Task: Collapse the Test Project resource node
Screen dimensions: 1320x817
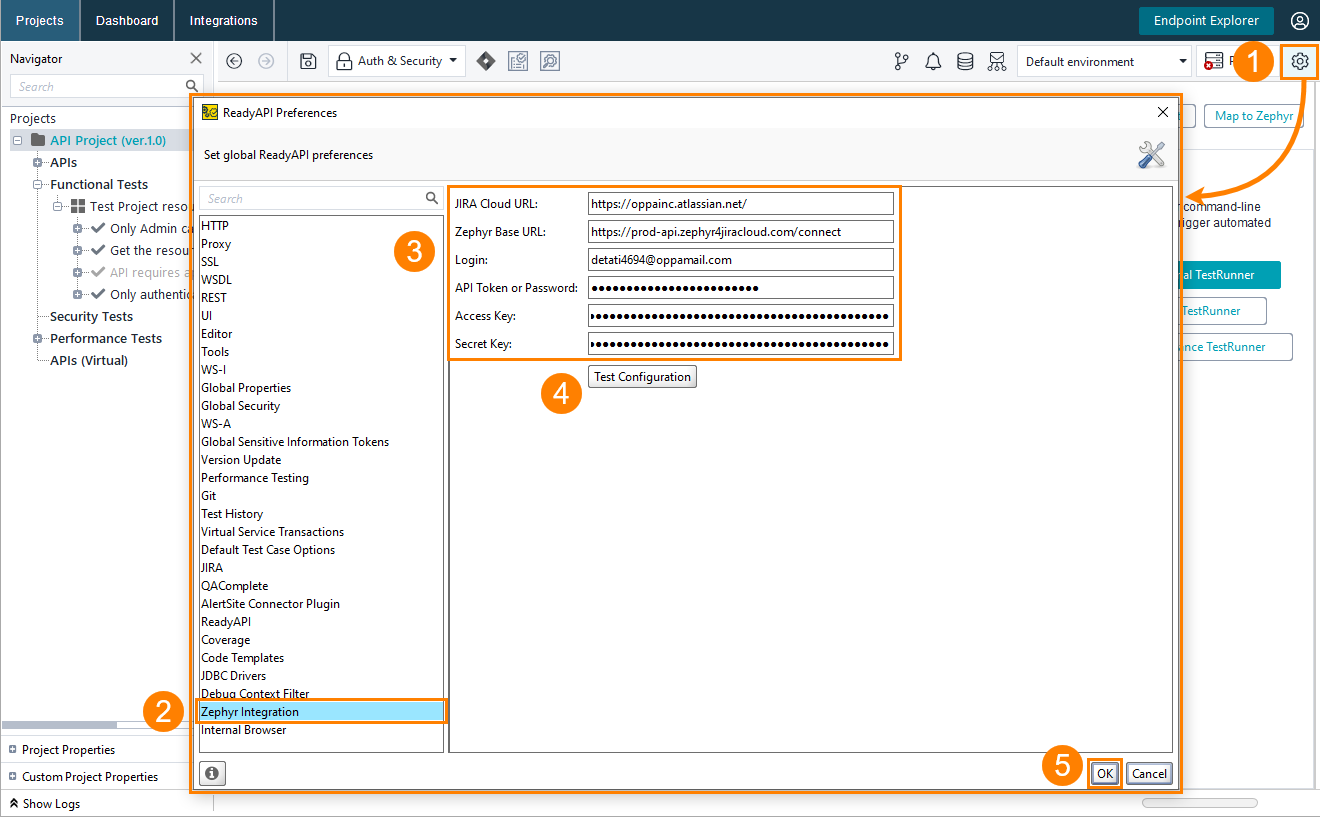Action: (x=58, y=207)
